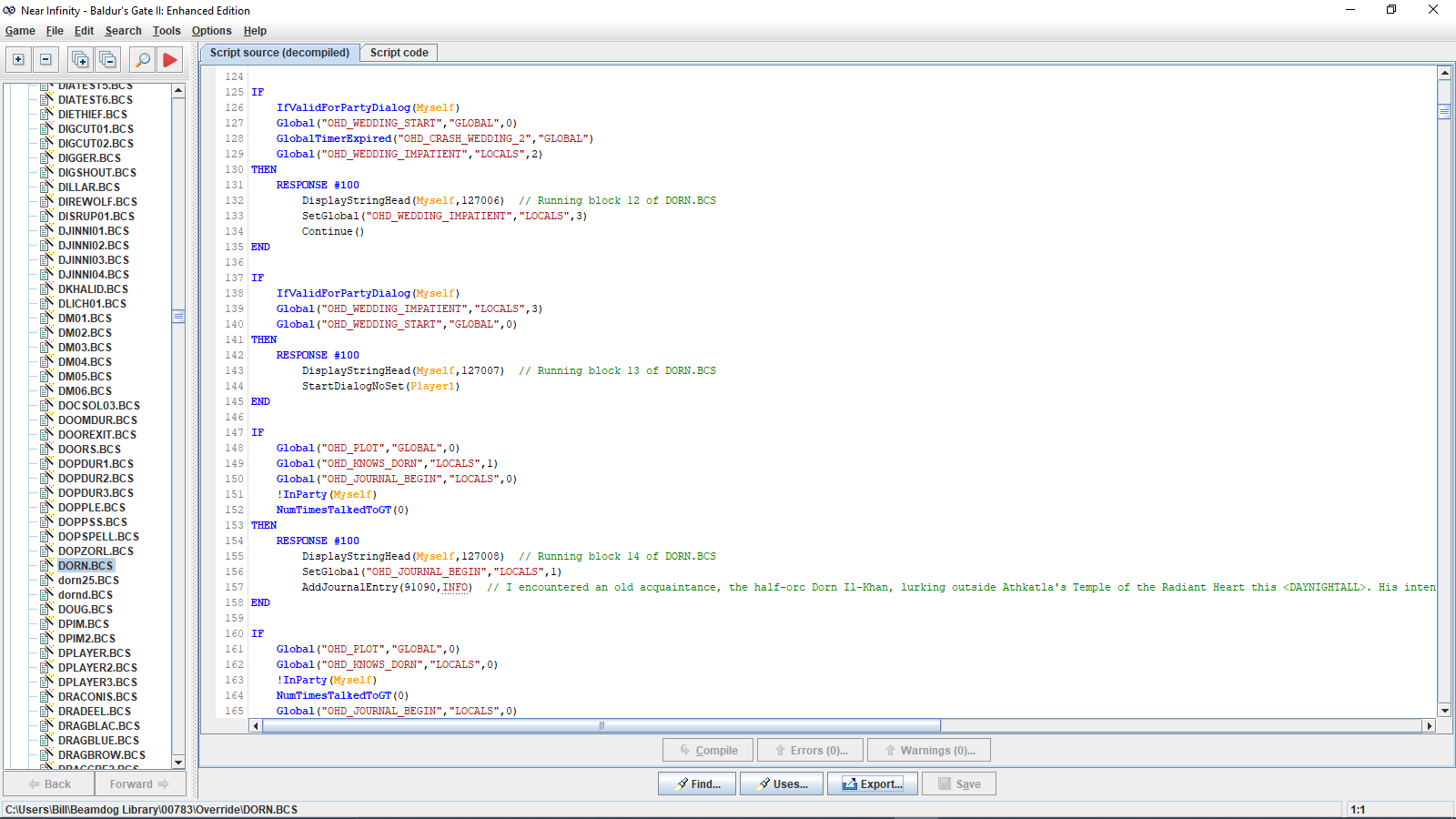Click the Save button

click(x=959, y=784)
